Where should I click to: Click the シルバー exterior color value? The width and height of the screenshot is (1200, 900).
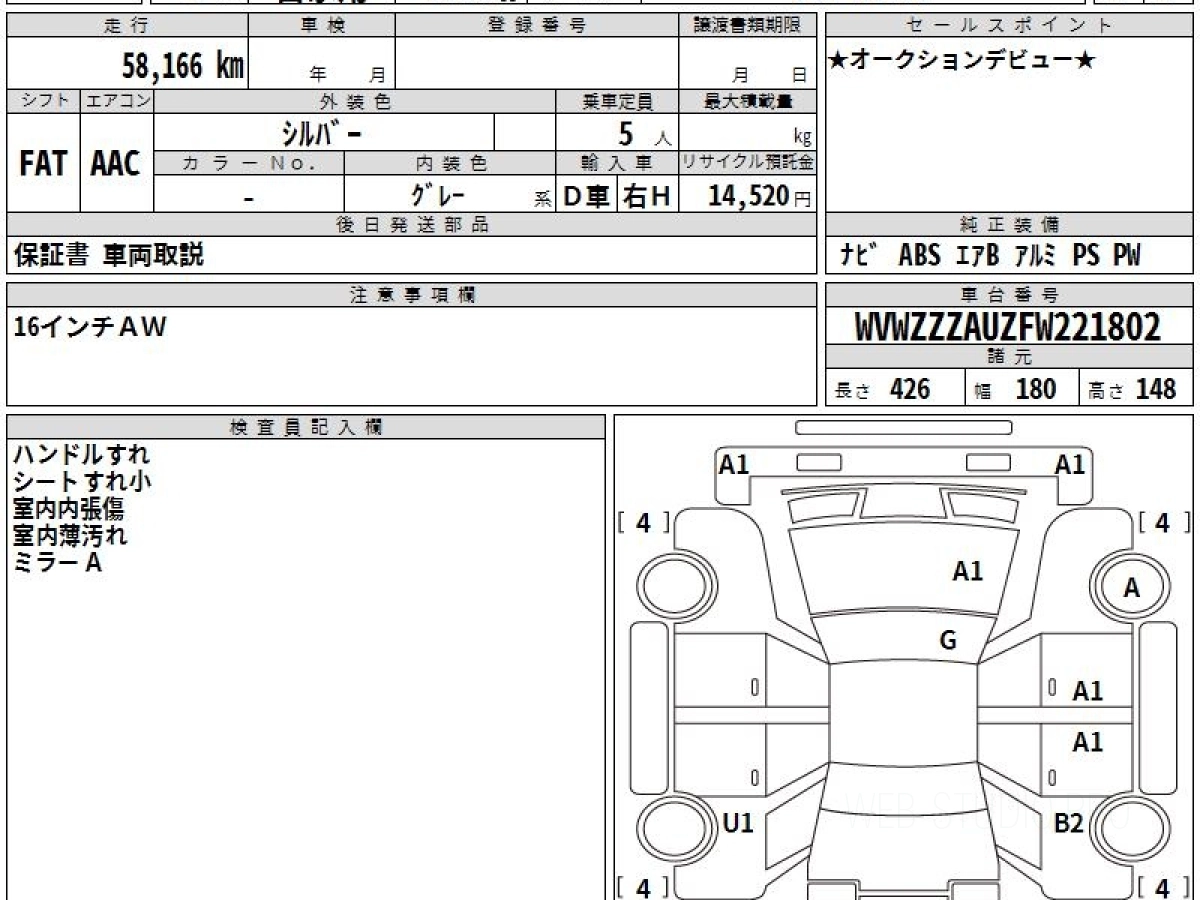319,132
